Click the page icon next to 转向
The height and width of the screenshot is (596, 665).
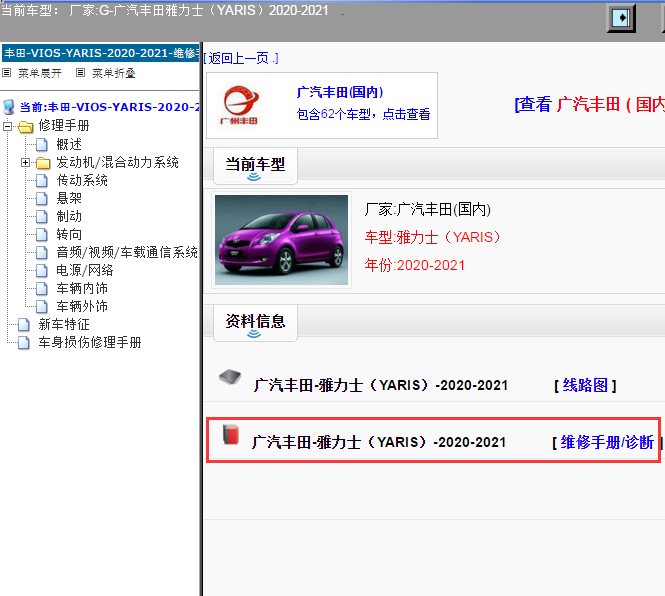click(42, 235)
